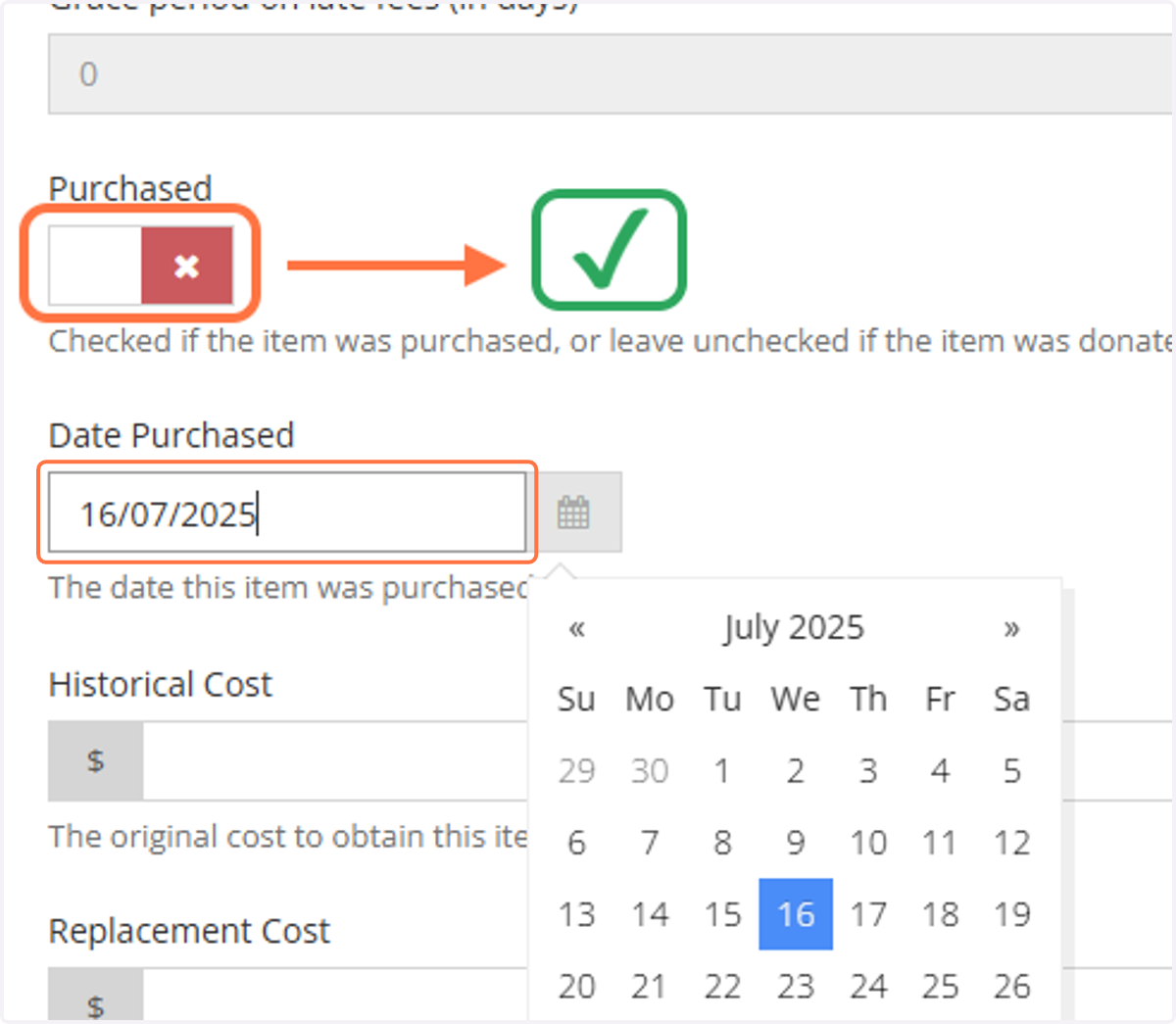Select July 12 in the calendar
Viewport: 1176px width, 1024px height.
pos(1012,843)
